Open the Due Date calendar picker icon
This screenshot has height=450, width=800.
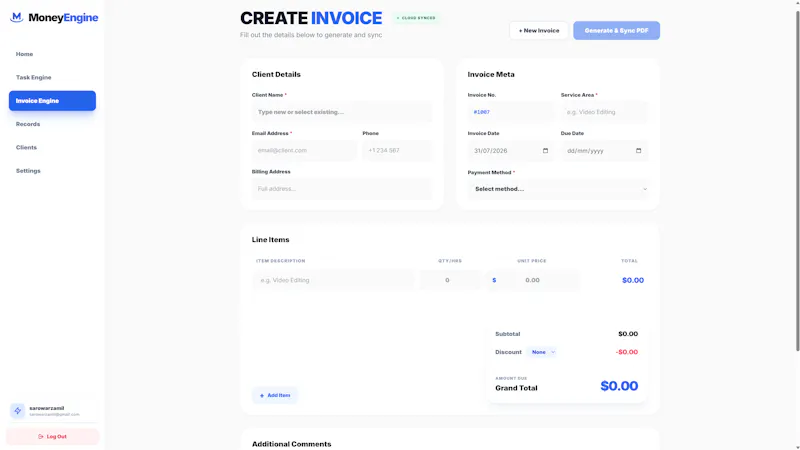638,151
